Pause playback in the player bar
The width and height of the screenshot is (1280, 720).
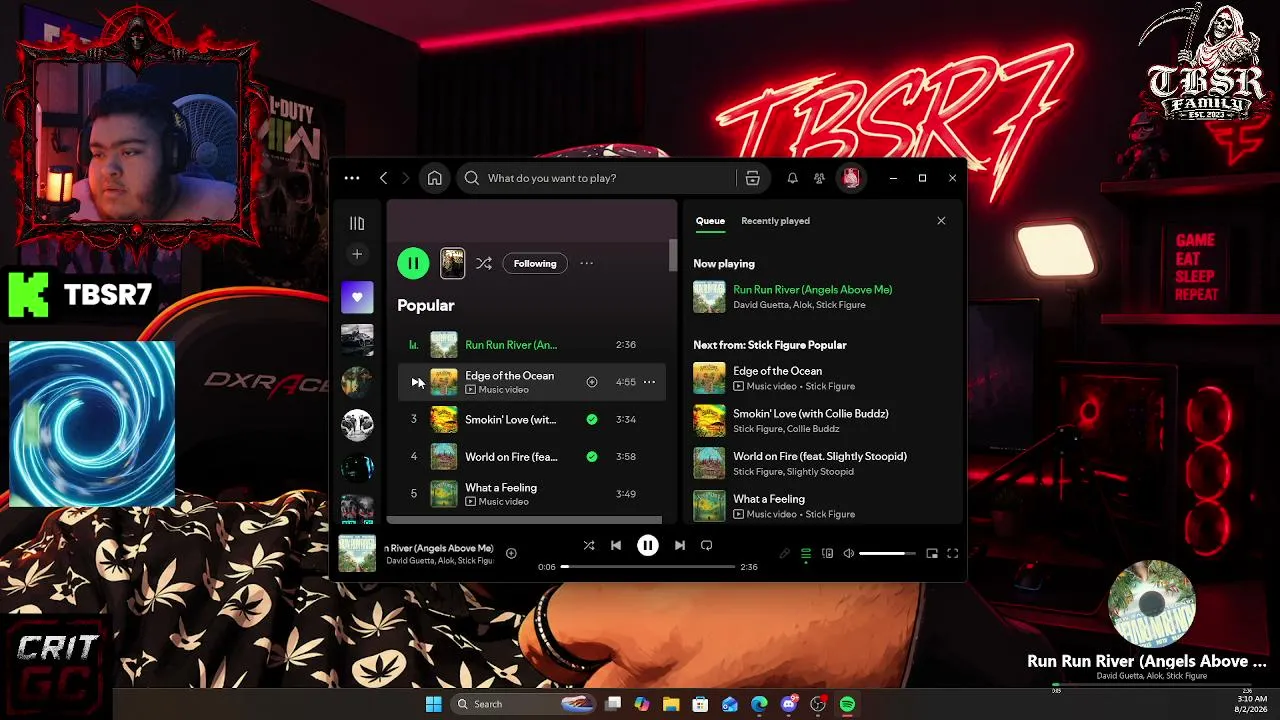click(648, 545)
